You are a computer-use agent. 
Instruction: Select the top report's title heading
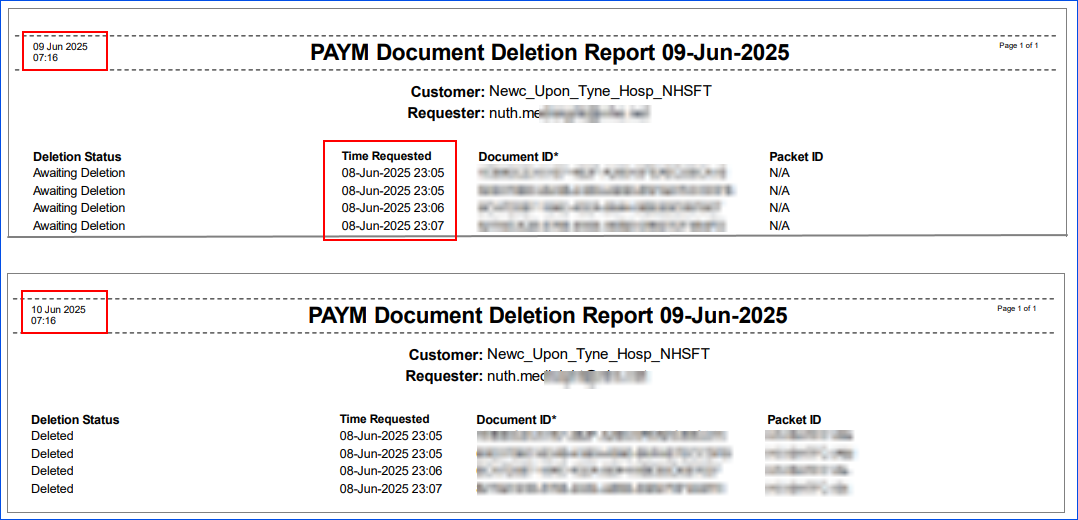coord(549,53)
